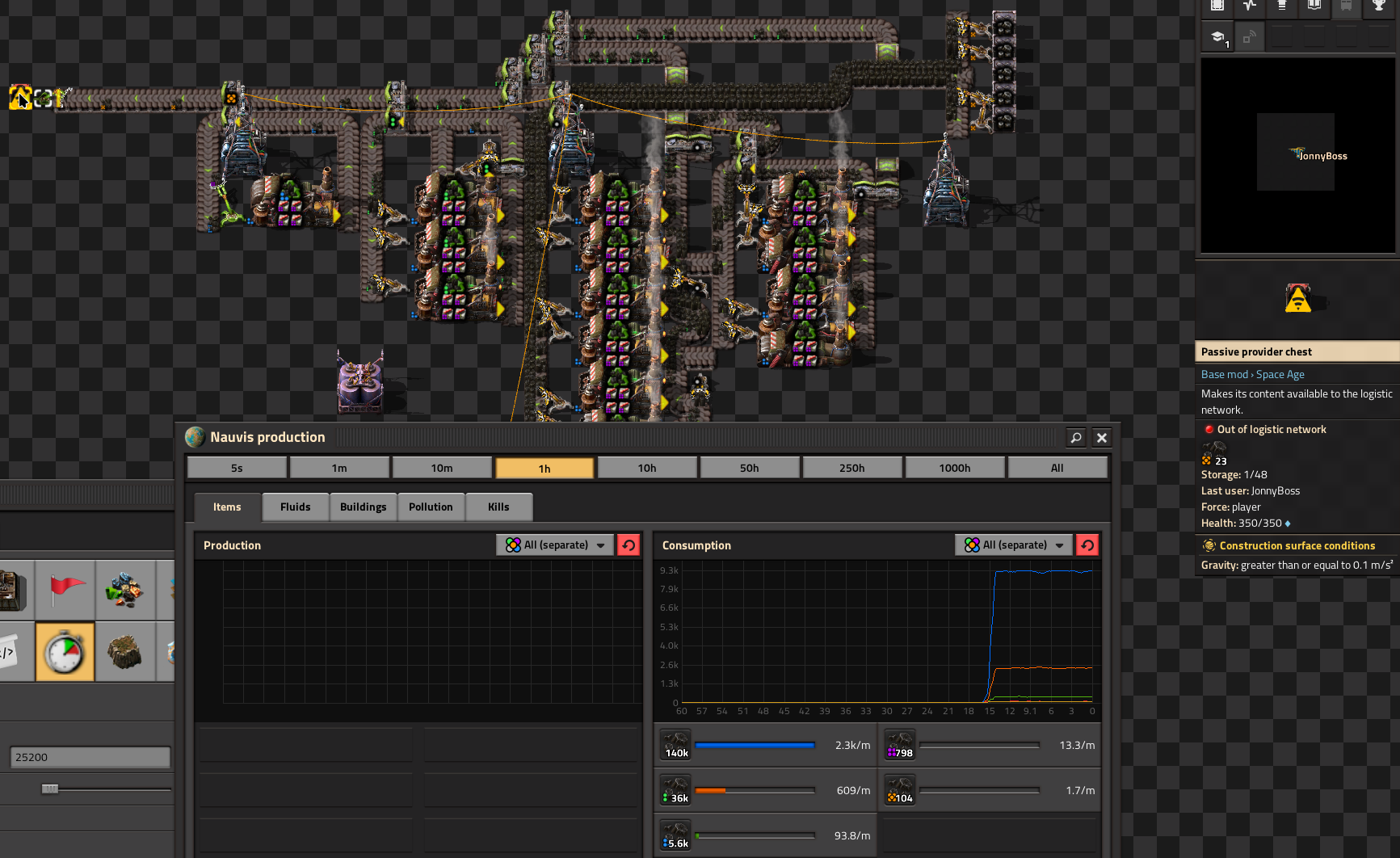Select the 1h time range

(544, 468)
